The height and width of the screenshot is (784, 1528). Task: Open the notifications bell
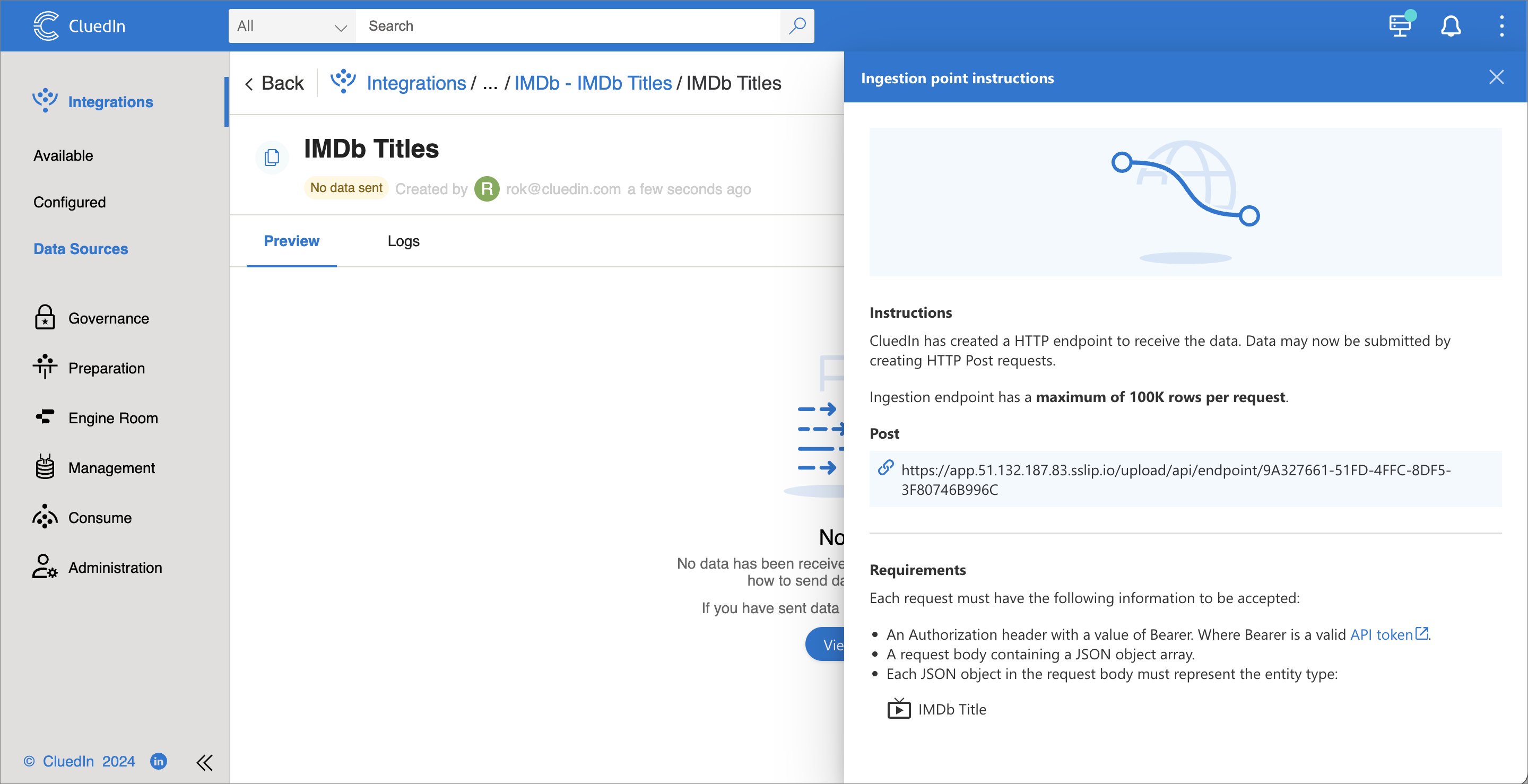pos(1451,25)
